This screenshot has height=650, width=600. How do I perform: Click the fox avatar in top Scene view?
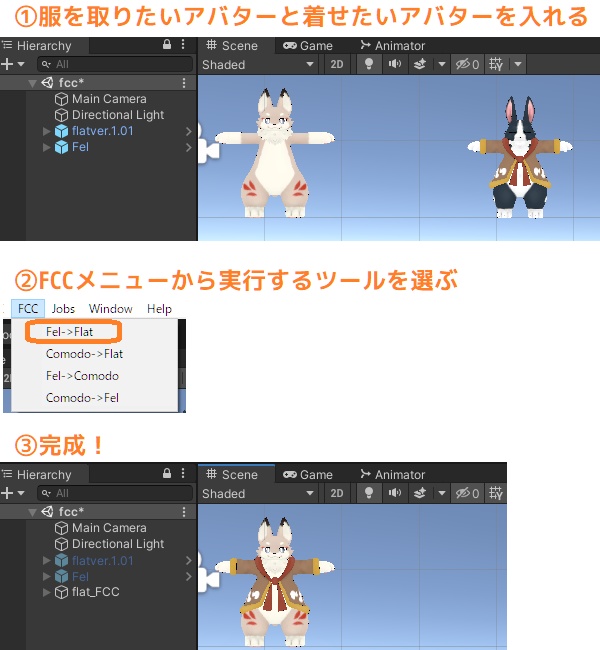(274, 153)
